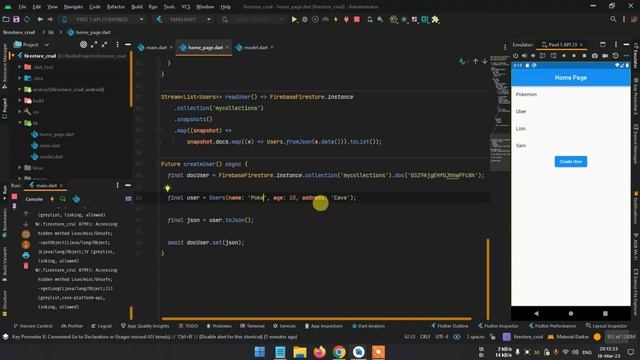Run the app with the green play icon

(294, 19)
